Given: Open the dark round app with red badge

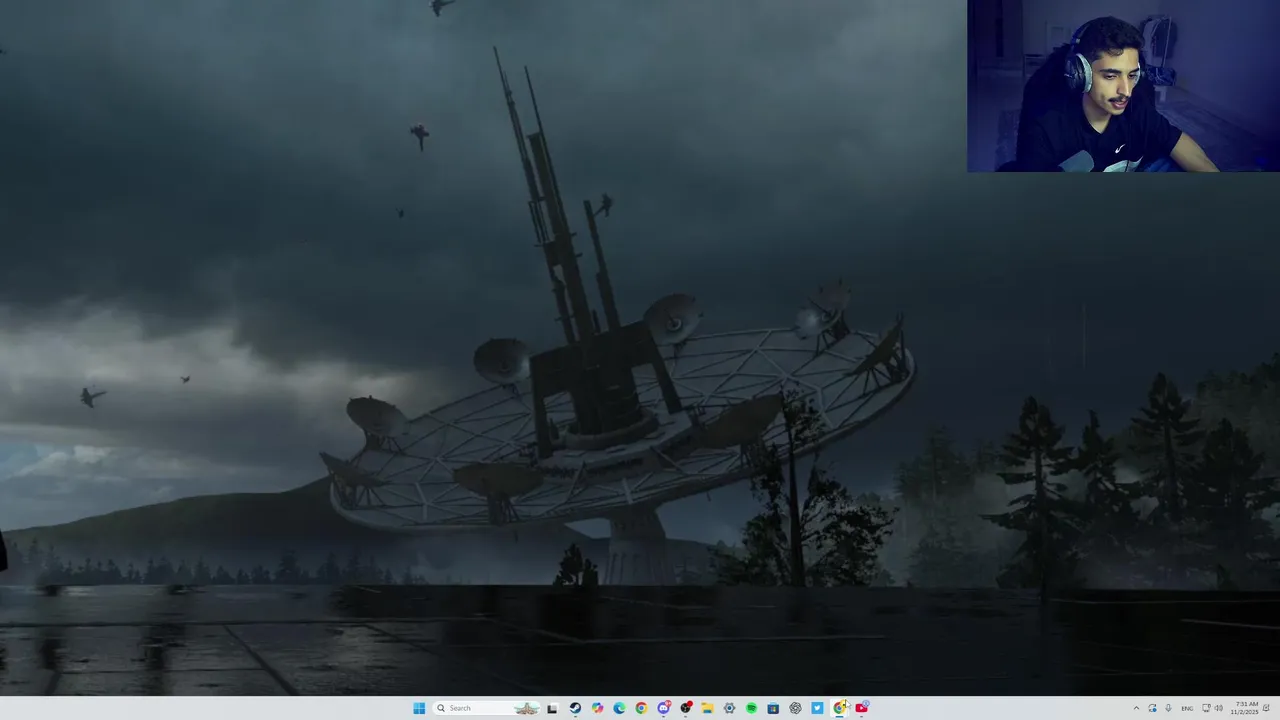Looking at the screenshot, I should (685, 708).
